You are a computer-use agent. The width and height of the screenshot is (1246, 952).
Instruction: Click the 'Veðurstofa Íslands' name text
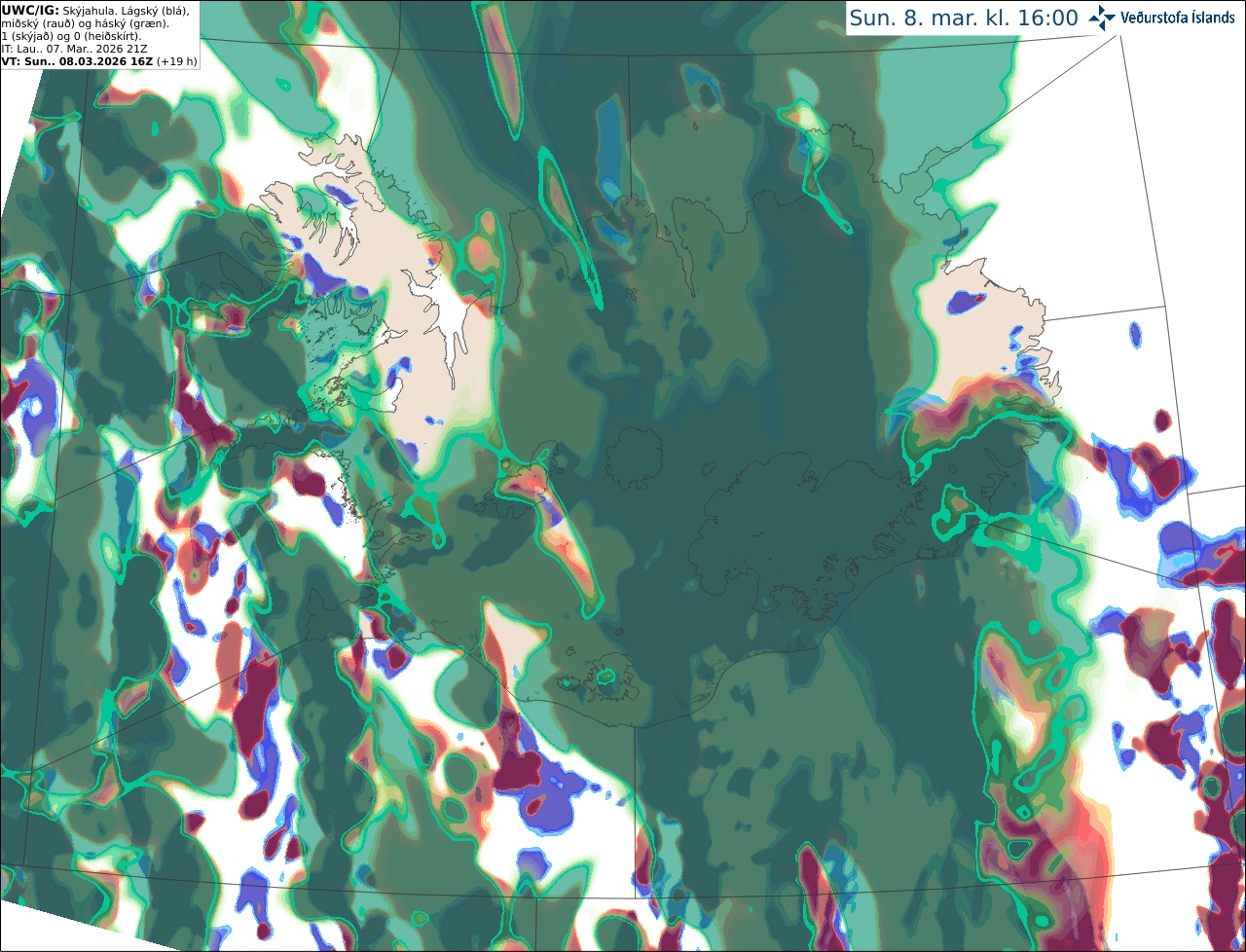pos(1178,18)
